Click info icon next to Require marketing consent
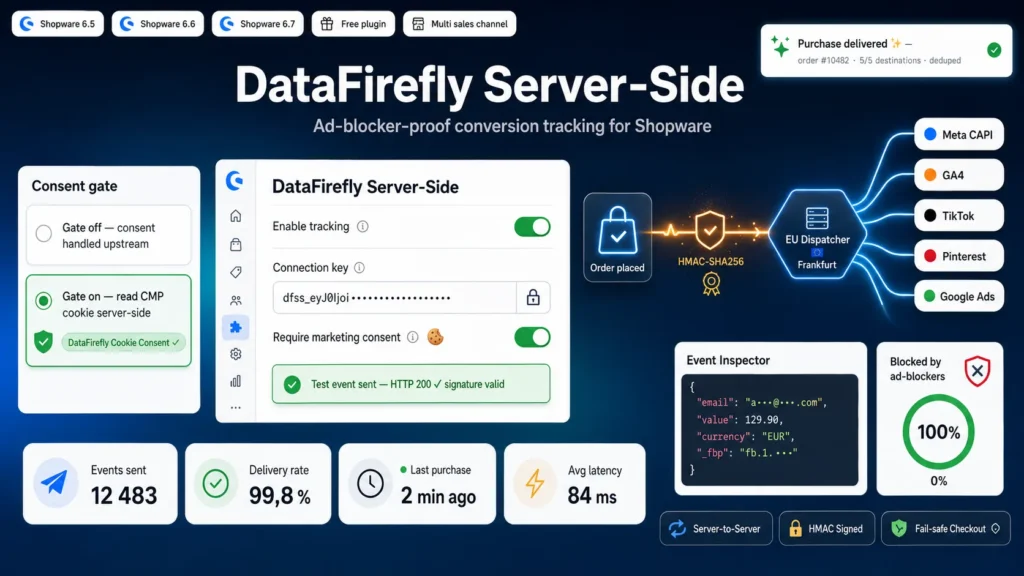This screenshot has height=576, width=1024. tap(413, 337)
